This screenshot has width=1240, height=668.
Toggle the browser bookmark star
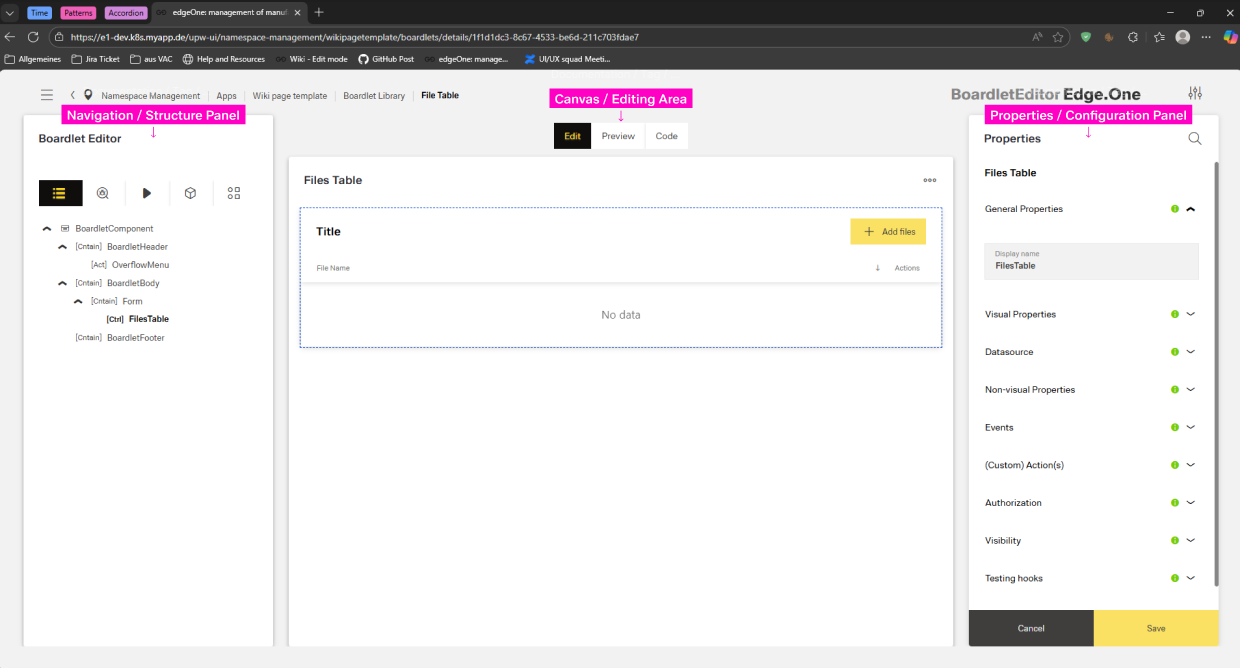(x=1057, y=35)
